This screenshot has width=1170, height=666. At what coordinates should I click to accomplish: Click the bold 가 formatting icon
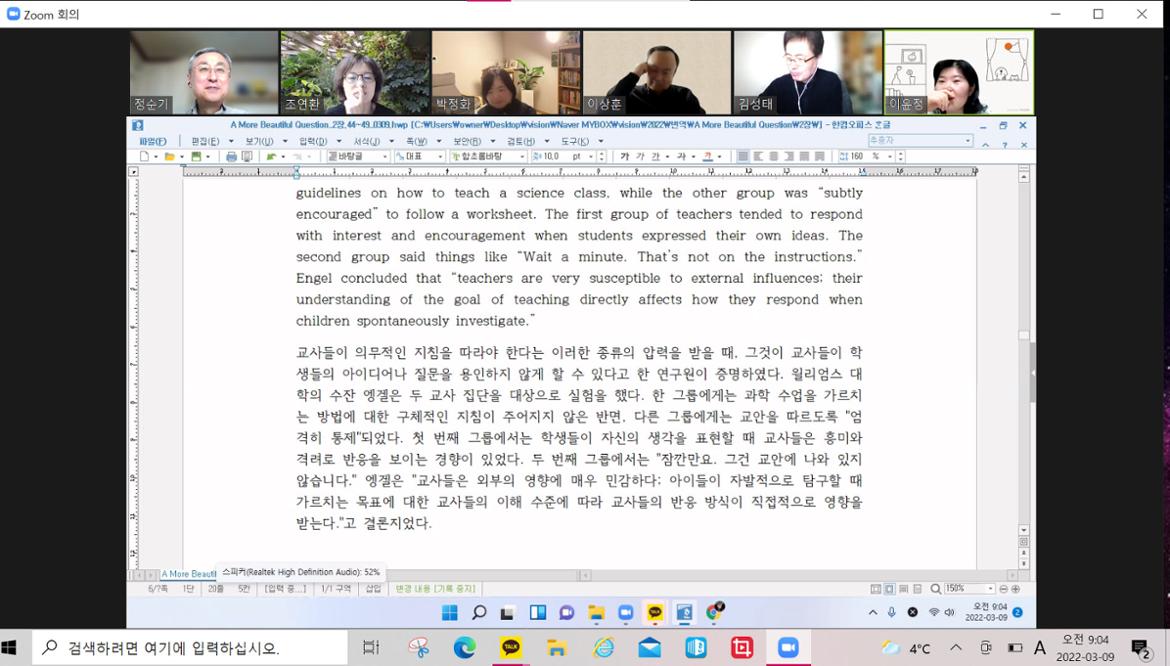pyautogui.click(x=625, y=157)
